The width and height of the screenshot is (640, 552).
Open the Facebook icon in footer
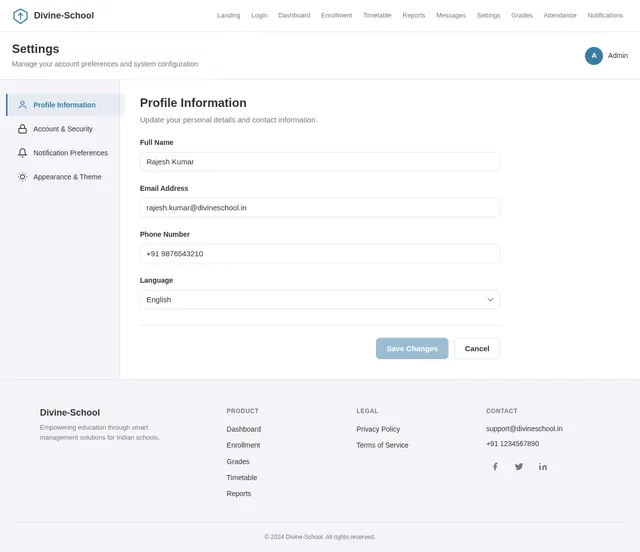495,466
